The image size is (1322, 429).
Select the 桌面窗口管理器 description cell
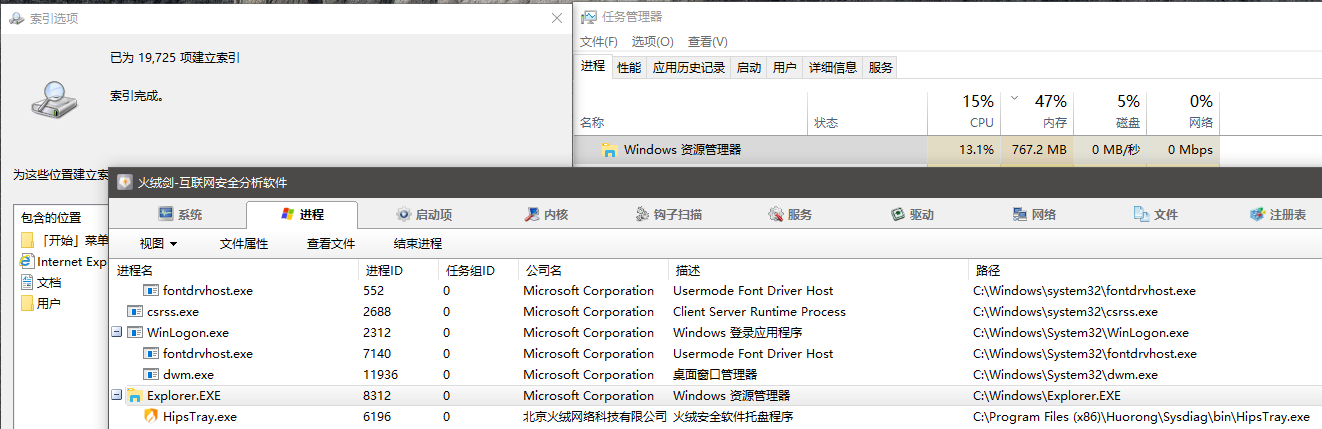(715, 375)
